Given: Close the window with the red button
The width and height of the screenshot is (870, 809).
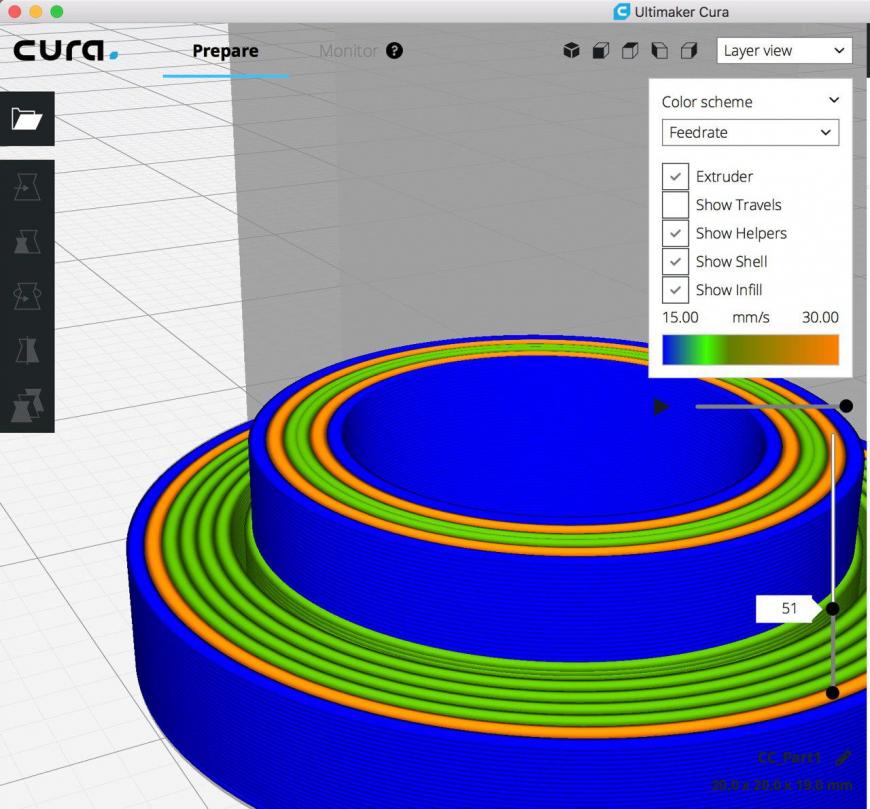Looking at the screenshot, I should [15, 12].
